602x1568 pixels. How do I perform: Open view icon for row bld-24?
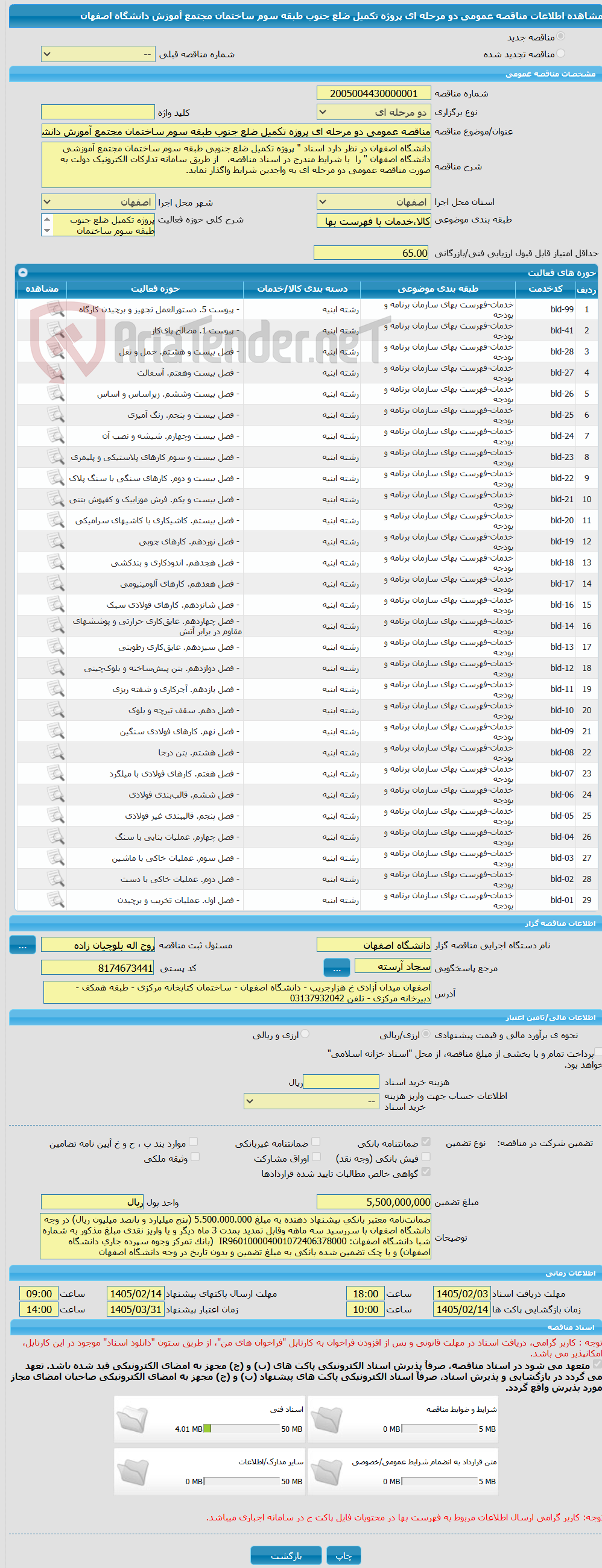point(55,436)
